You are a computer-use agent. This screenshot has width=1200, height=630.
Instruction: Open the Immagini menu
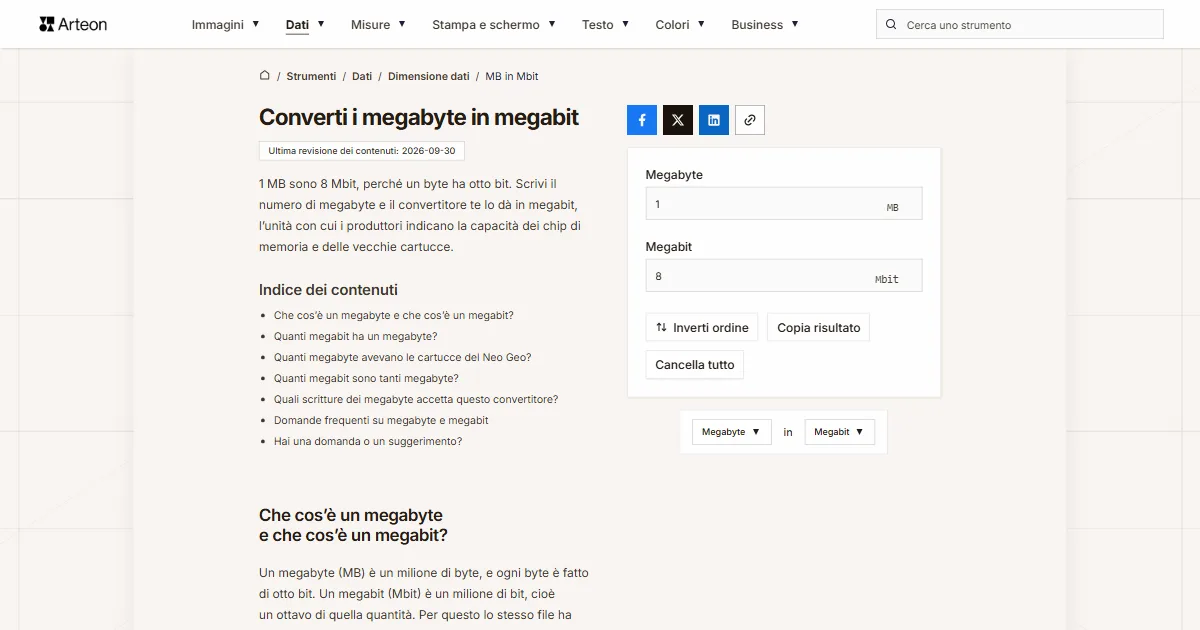226,24
